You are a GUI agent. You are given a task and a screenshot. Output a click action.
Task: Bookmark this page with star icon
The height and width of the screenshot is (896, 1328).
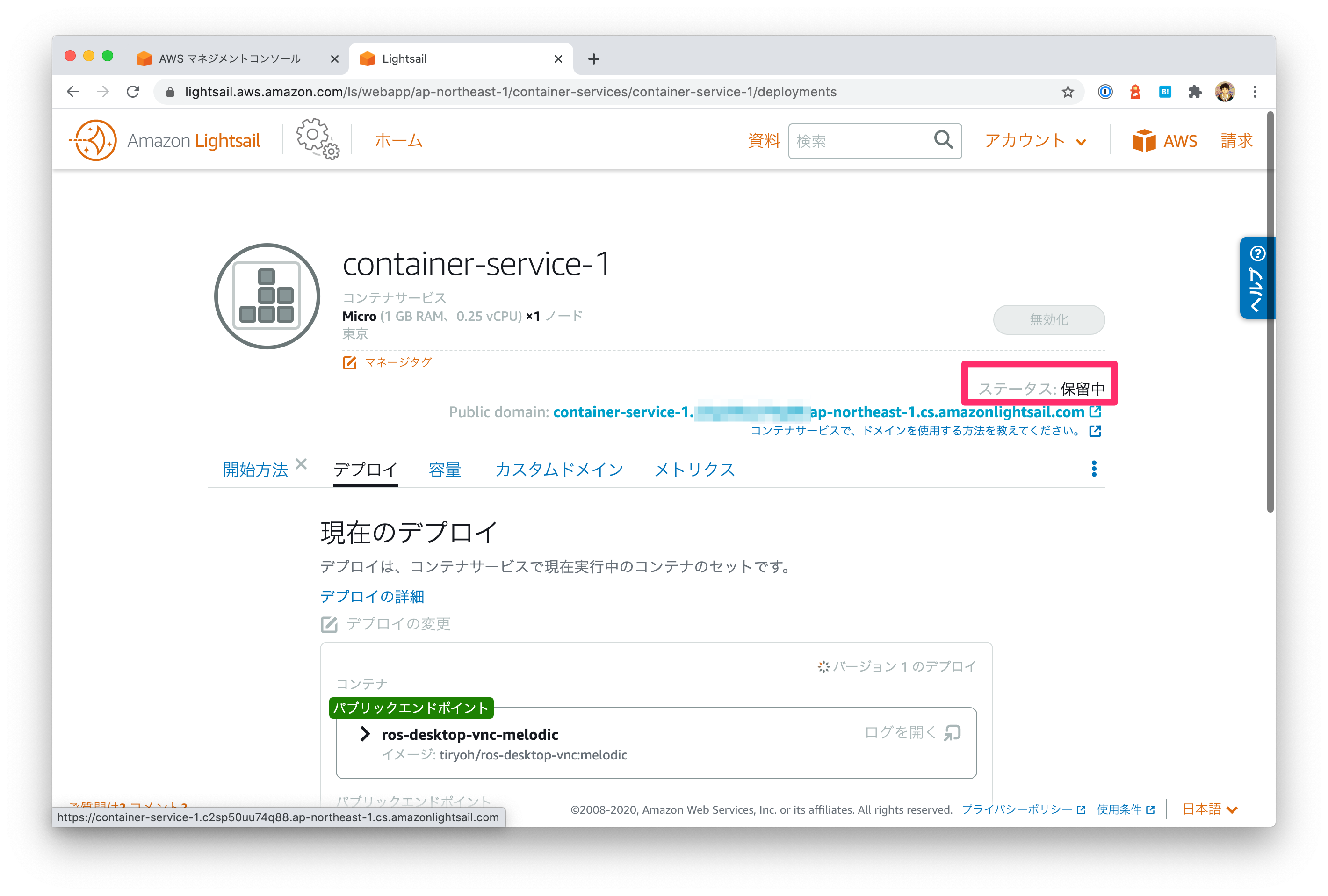(x=1068, y=92)
